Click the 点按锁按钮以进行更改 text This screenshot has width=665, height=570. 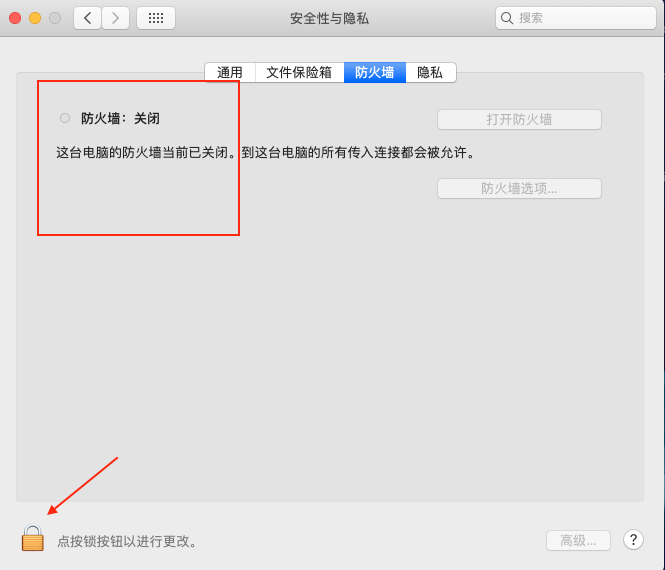(127, 541)
